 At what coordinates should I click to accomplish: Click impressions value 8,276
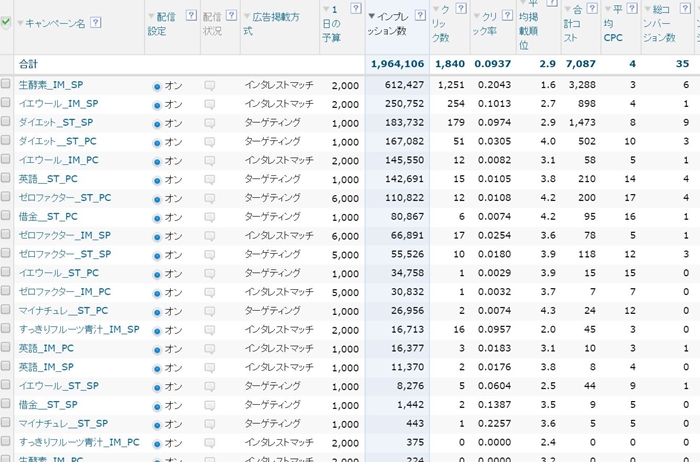pyautogui.click(x=410, y=386)
